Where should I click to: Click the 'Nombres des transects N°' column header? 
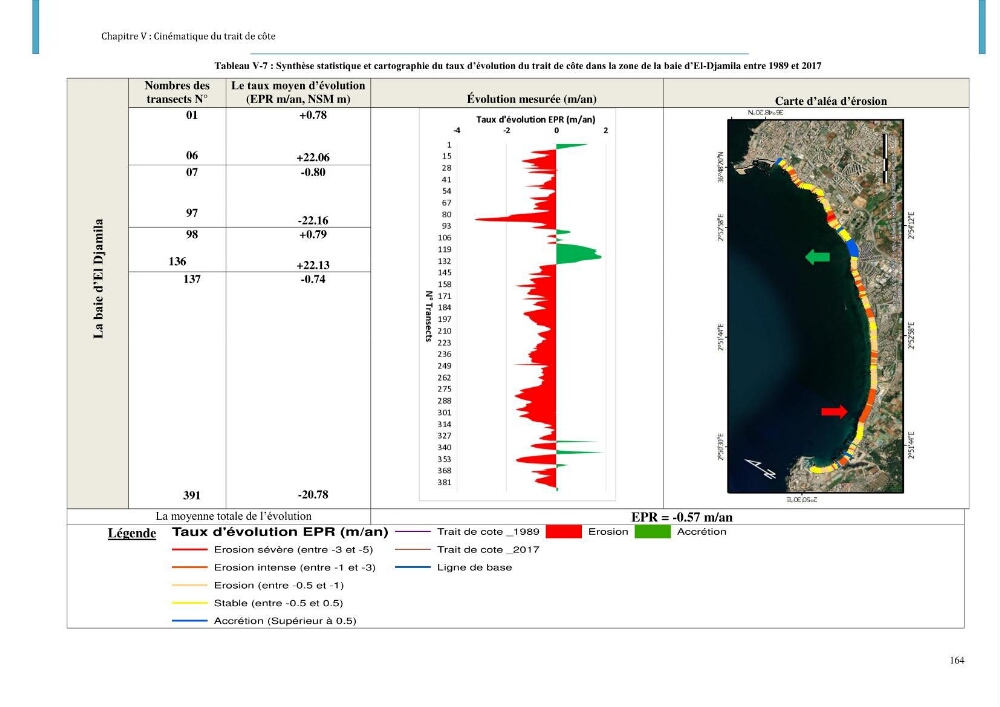pyautogui.click(x=177, y=92)
